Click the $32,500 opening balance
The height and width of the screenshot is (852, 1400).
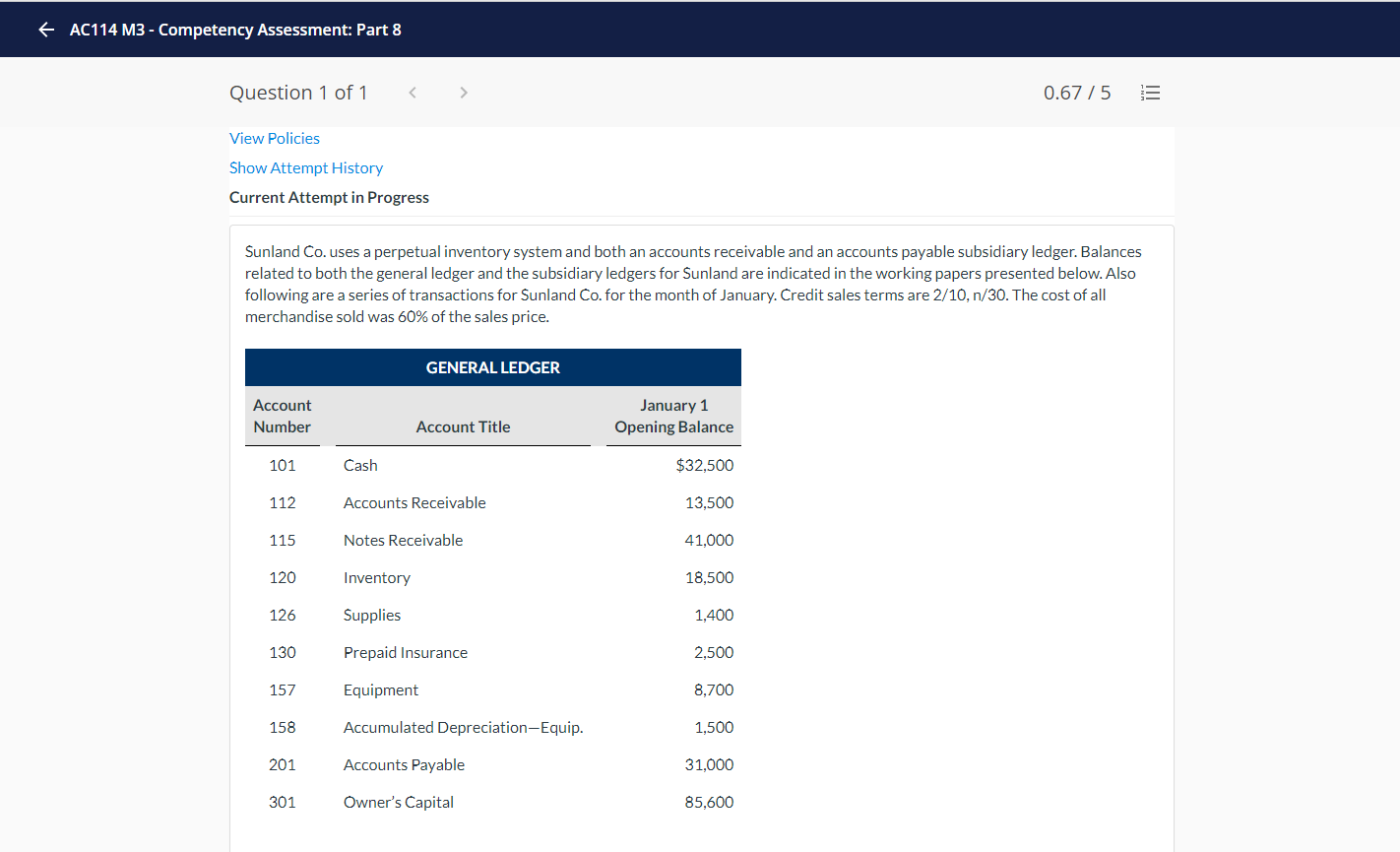(x=705, y=465)
